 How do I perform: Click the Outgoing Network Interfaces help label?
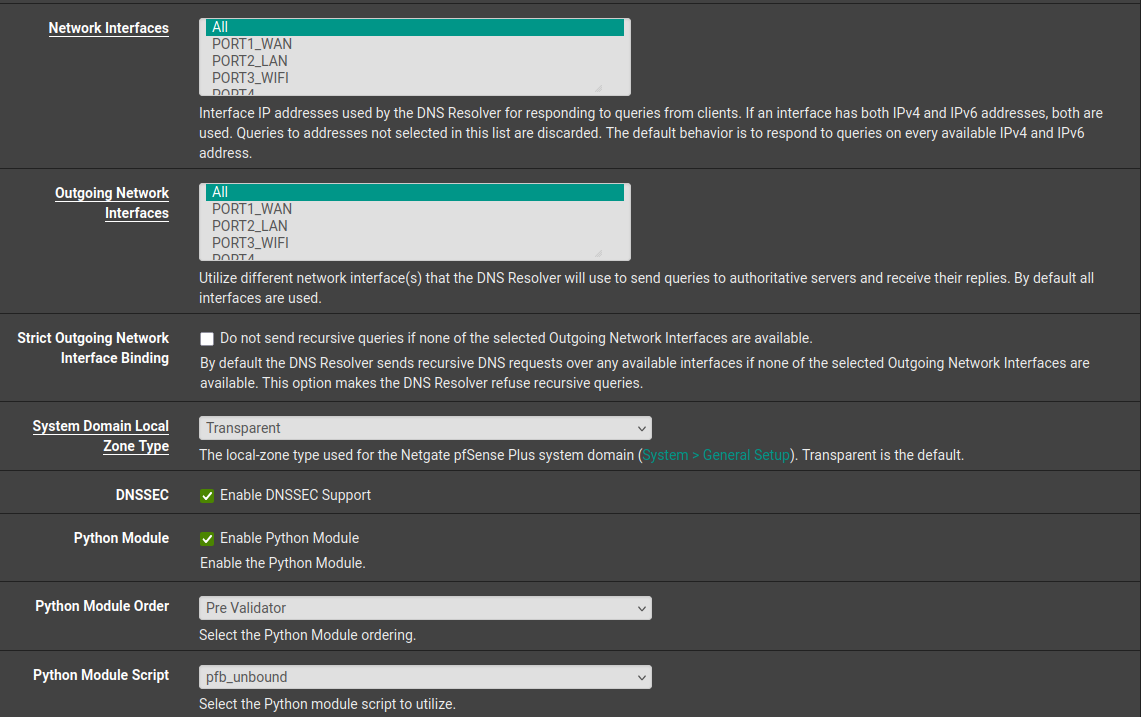[112, 203]
